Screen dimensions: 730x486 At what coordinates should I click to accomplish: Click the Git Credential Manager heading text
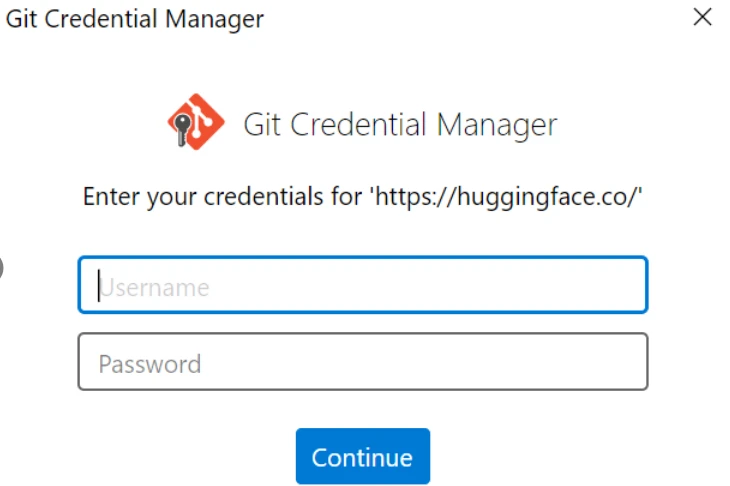(400, 125)
